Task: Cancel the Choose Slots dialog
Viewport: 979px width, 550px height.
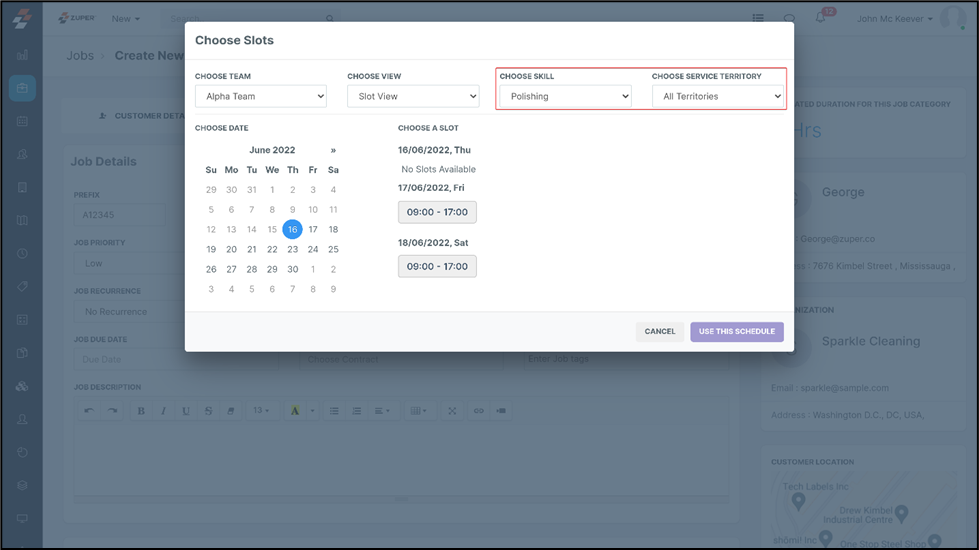Action: pyautogui.click(x=659, y=332)
